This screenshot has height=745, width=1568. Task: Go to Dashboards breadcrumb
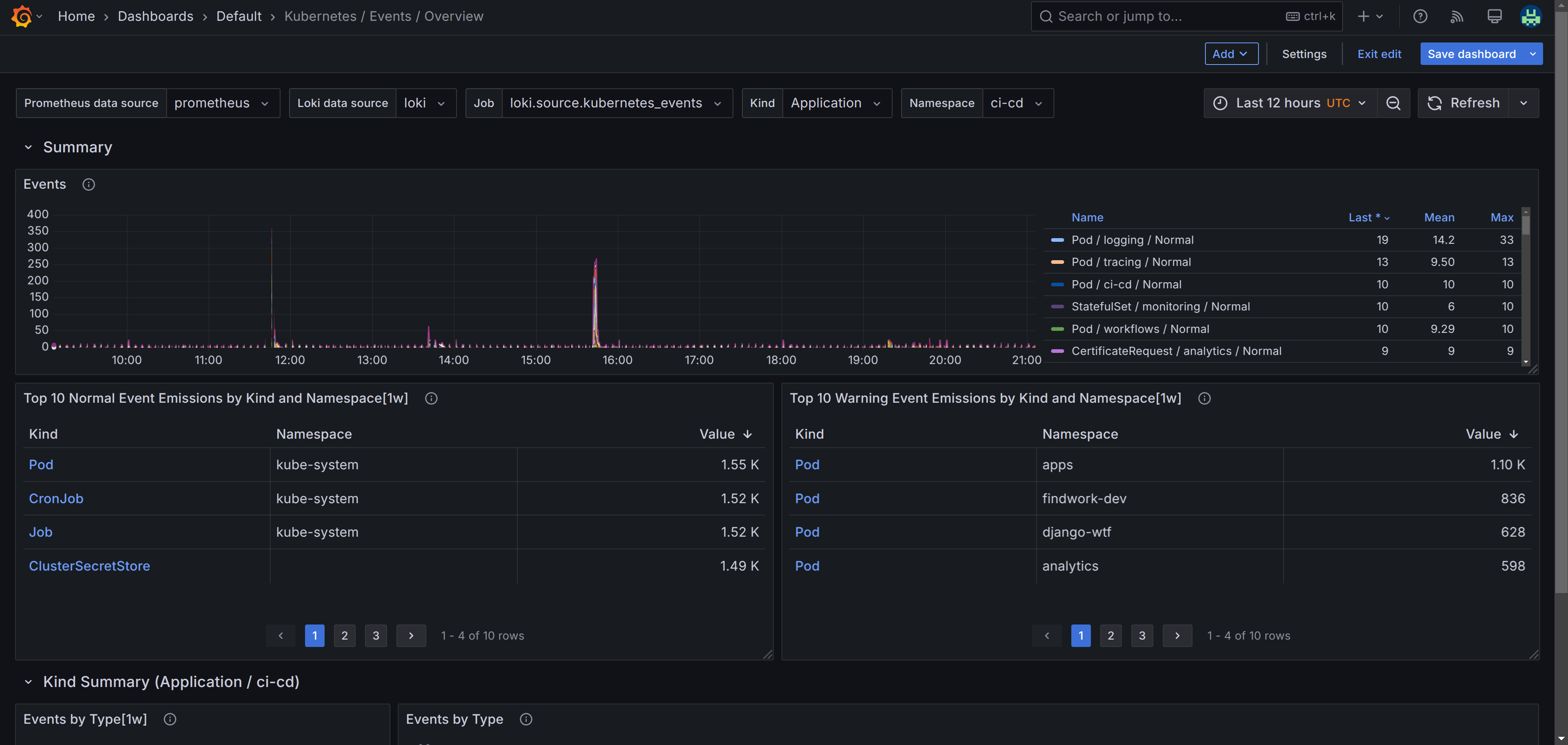155,16
